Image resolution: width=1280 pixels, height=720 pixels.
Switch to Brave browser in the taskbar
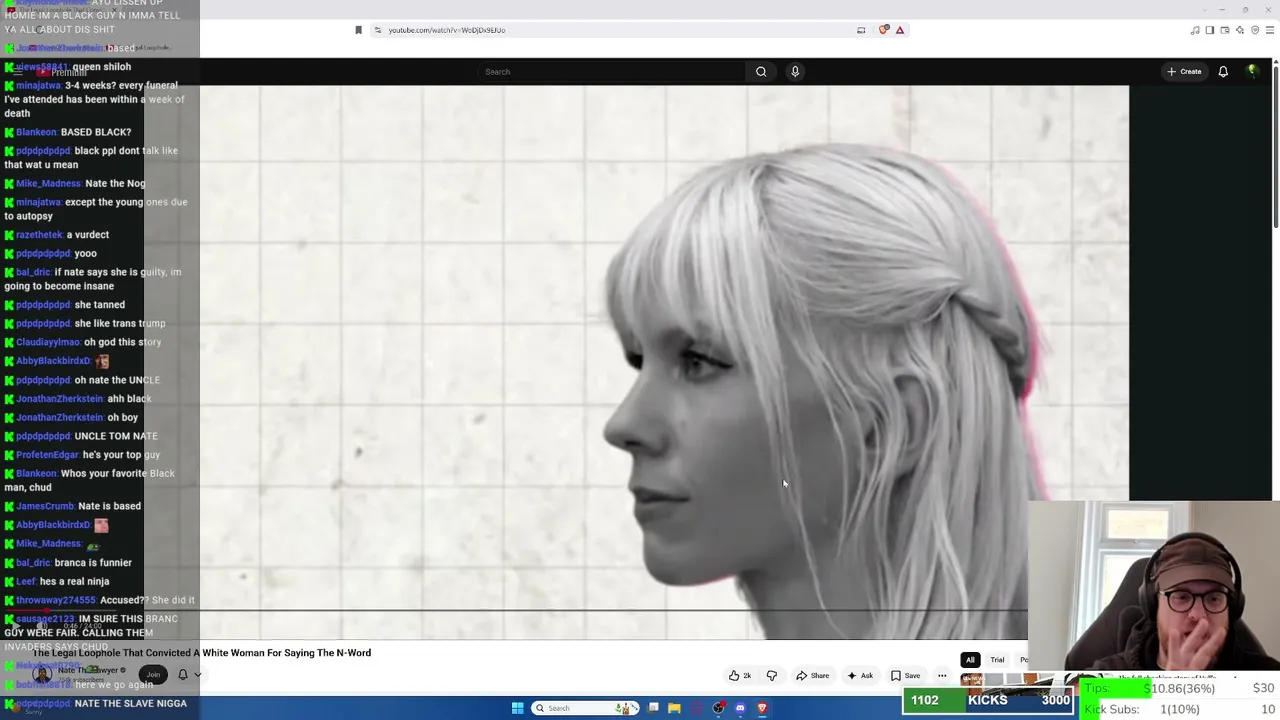click(762, 708)
